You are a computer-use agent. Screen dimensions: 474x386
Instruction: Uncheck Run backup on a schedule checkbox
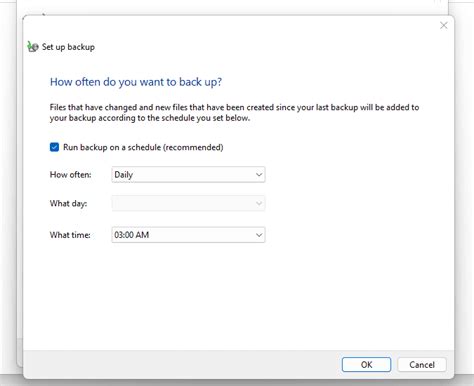(54, 147)
